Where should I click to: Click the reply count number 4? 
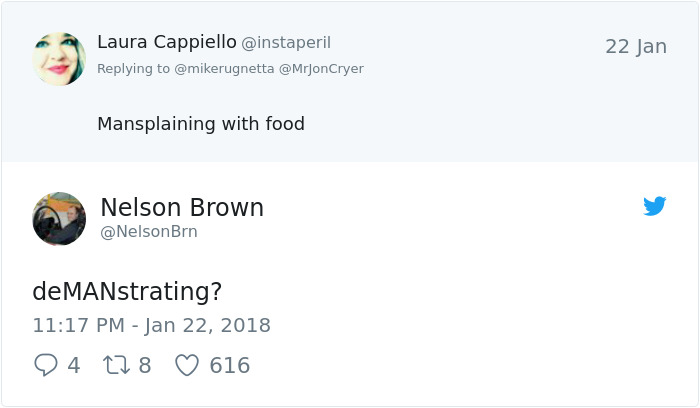pos(74,365)
